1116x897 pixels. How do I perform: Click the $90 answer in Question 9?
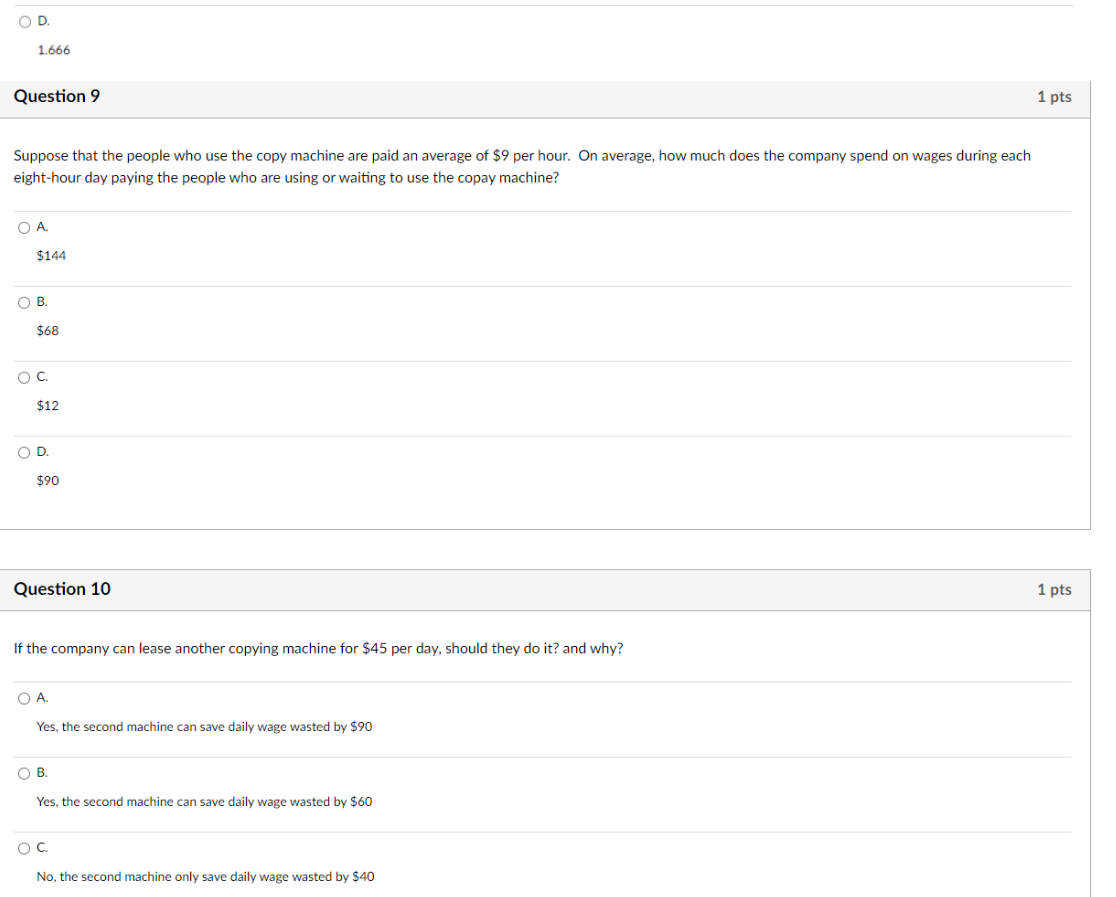tap(48, 481)
